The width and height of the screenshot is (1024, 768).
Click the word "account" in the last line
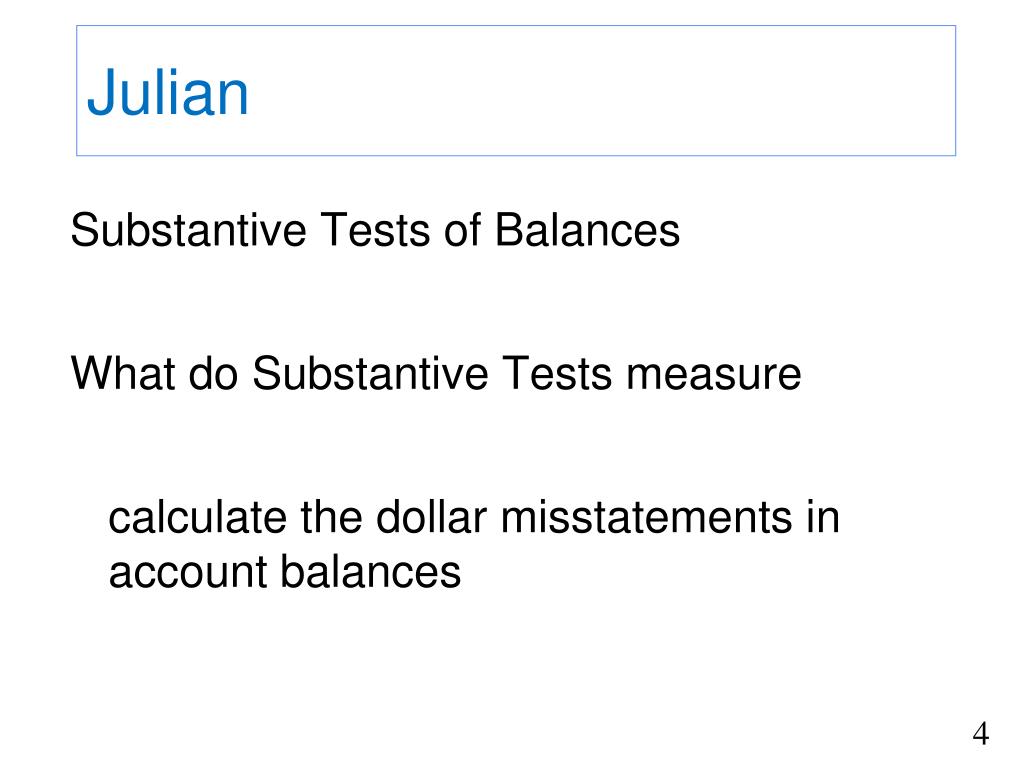tap(188, 573)
